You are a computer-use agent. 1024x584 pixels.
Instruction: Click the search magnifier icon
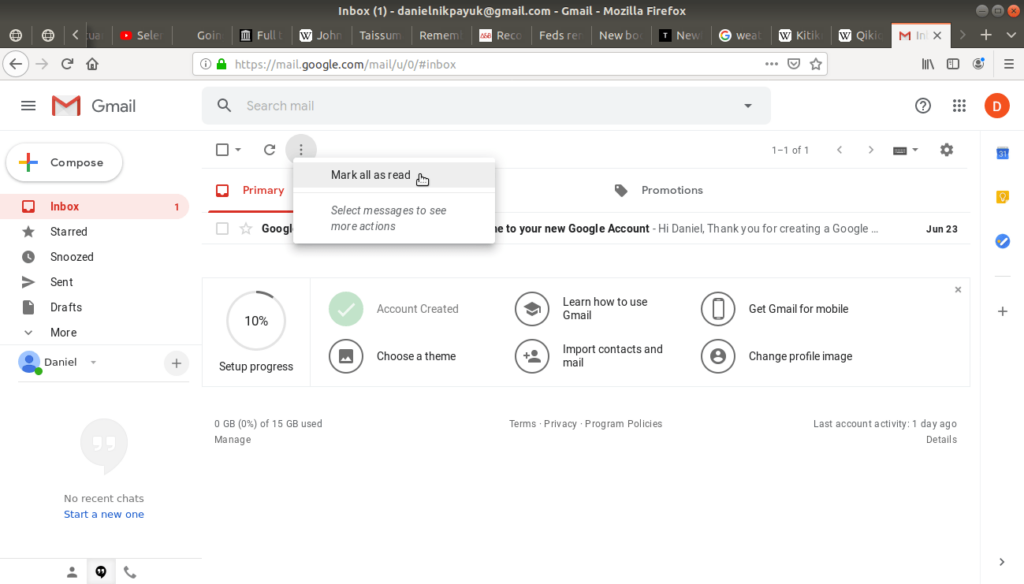(x=224, y=105)
